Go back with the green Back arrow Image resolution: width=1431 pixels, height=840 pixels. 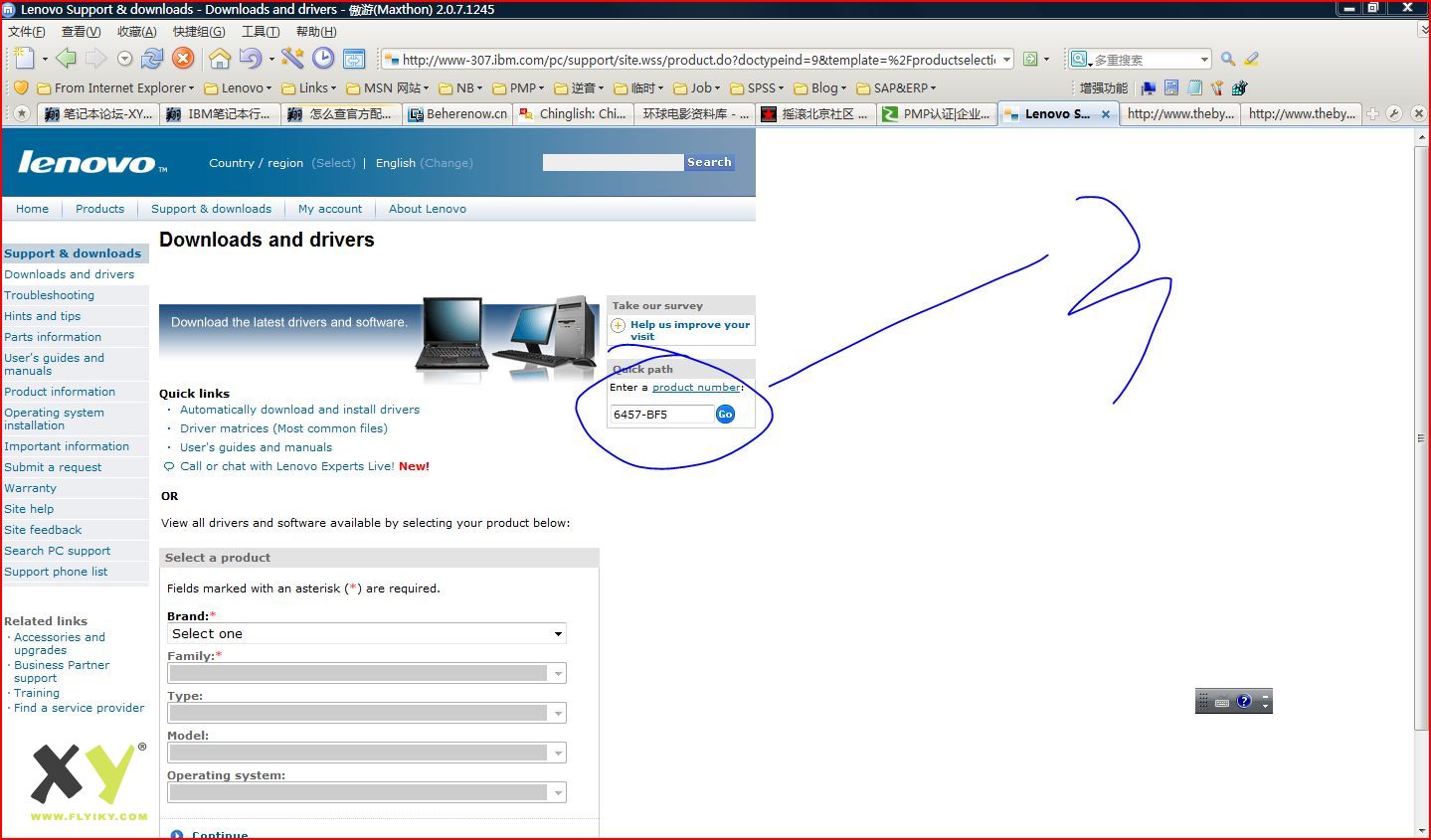66,59
